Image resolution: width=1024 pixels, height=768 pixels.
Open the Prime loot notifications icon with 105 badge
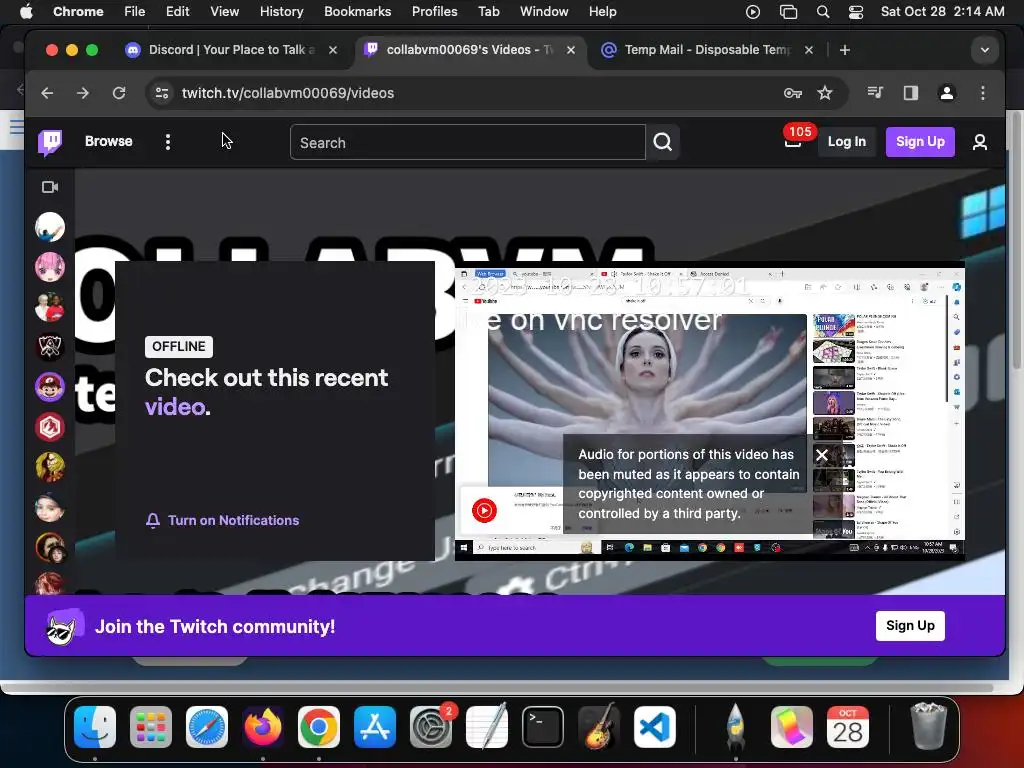pos(793,141)
